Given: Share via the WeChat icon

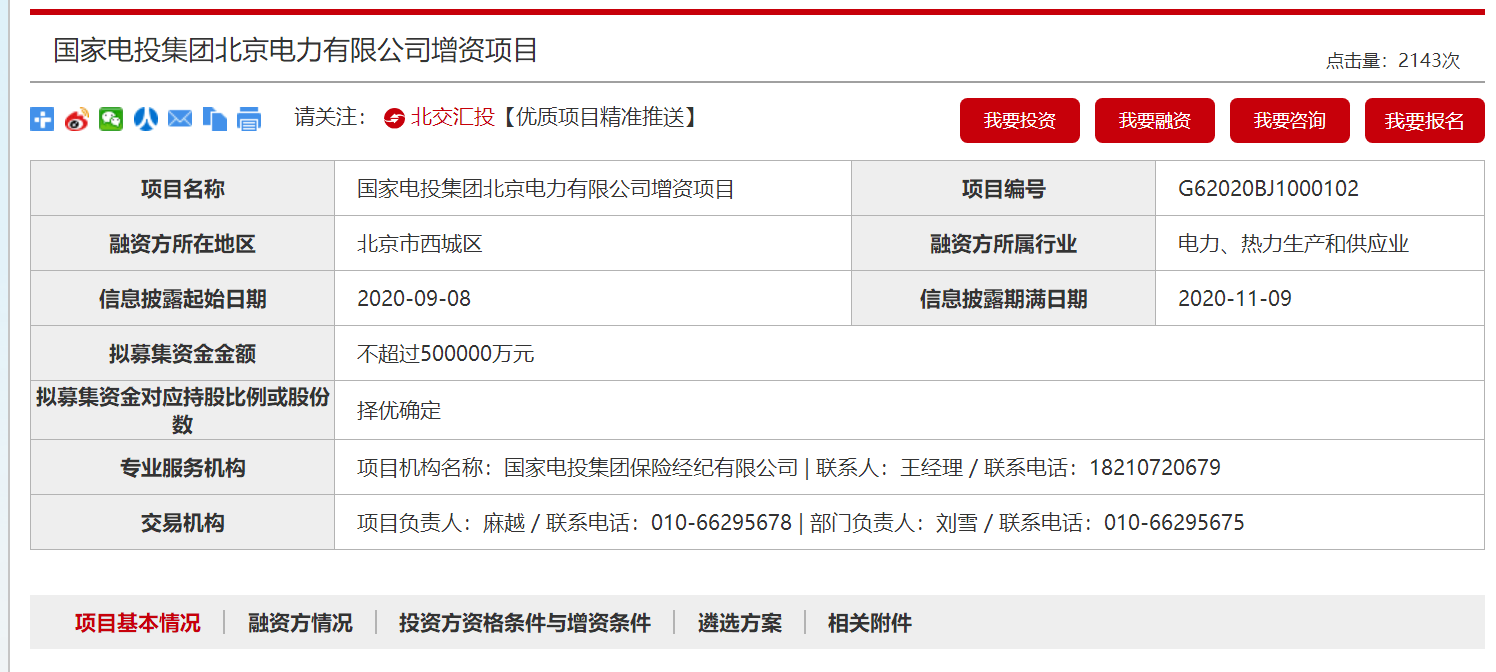Looking at the screenshot, I should pyautogui.click(x=111, y=119).
